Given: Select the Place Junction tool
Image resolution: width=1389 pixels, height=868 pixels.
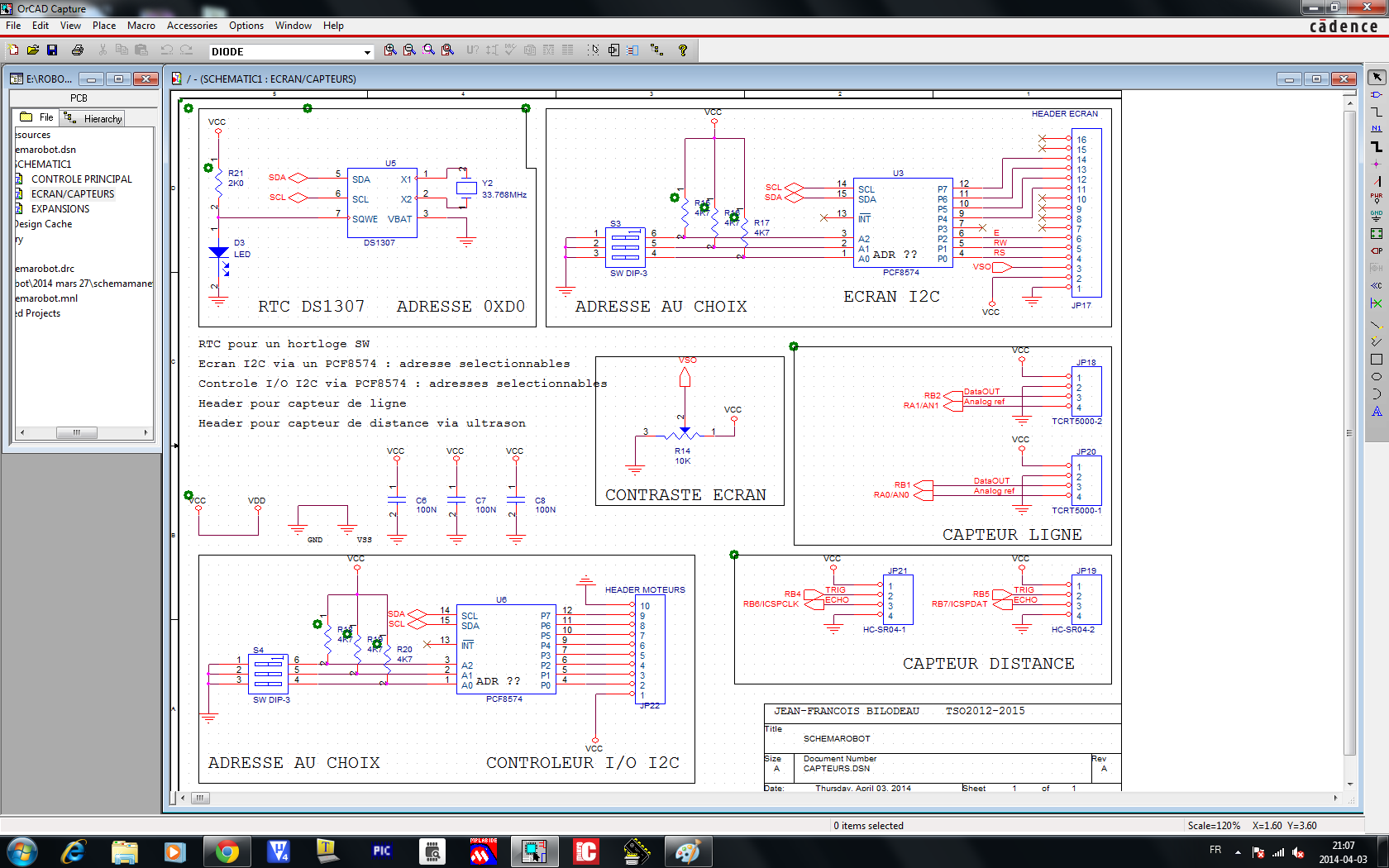Looking at the screenshot, I should pyautogui.click(x=1377, y=164).
